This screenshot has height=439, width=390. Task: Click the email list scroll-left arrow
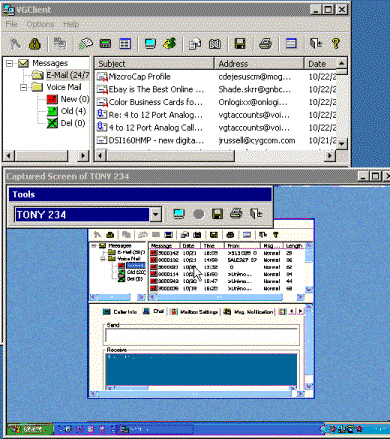(101, 155)
